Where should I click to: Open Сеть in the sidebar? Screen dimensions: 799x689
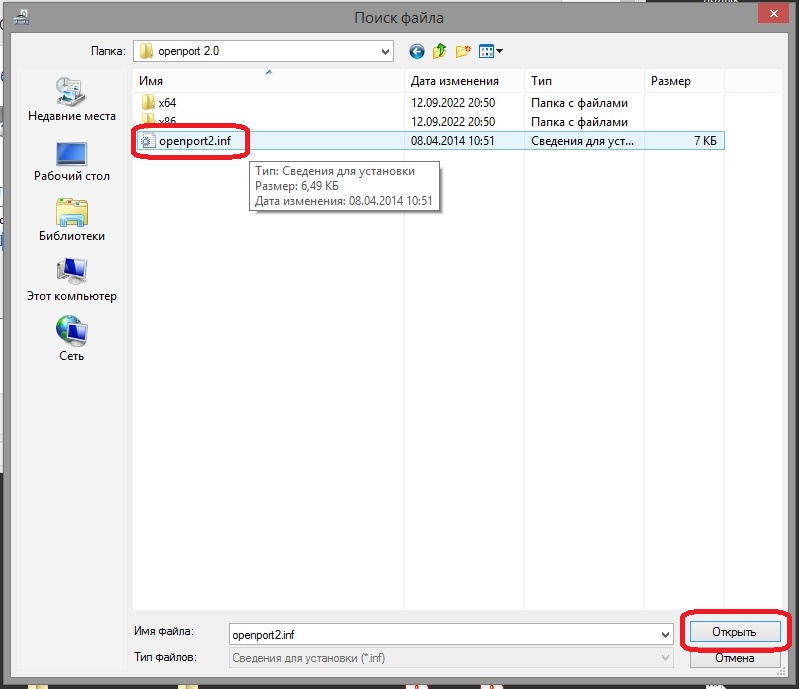coord(71,339)
